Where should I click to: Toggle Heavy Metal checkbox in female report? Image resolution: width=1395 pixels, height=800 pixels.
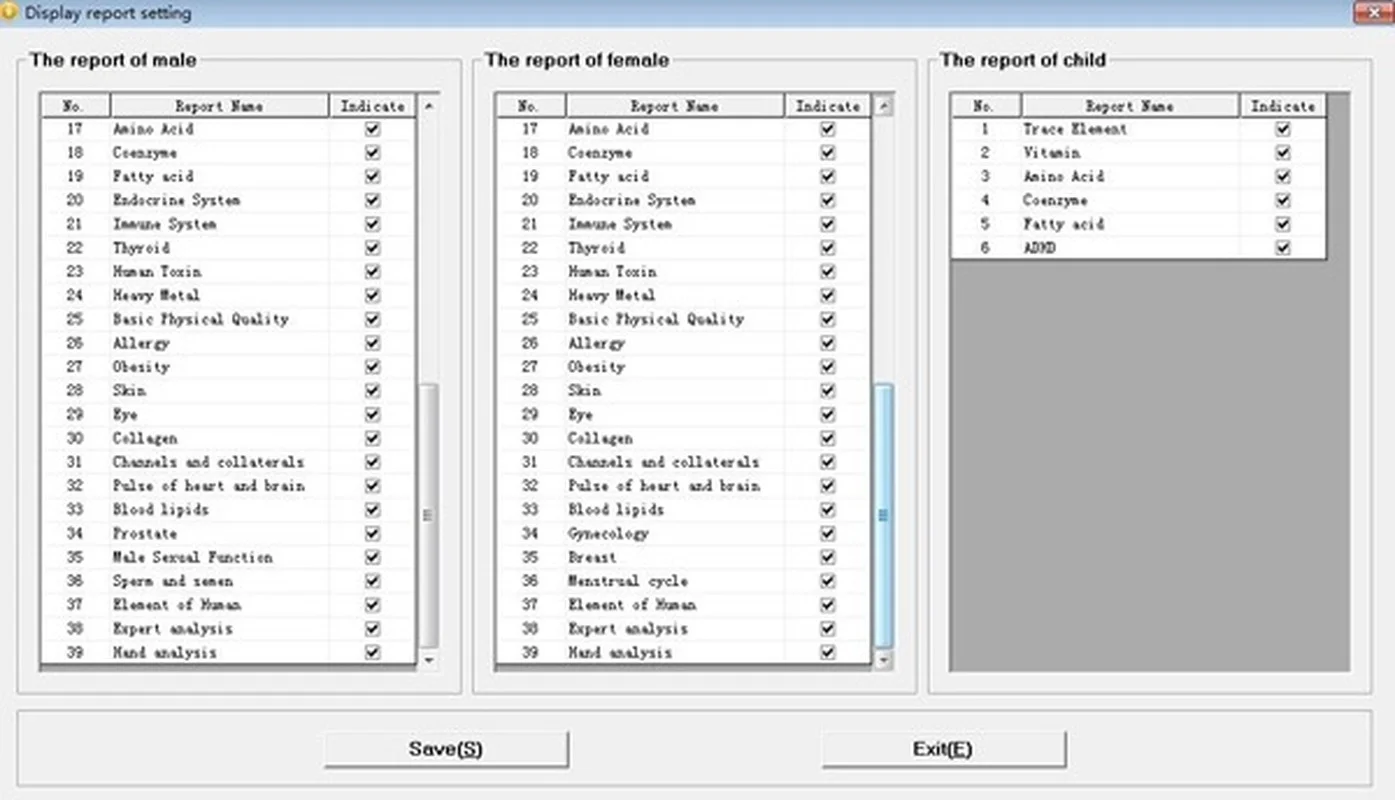pos(827,296)
